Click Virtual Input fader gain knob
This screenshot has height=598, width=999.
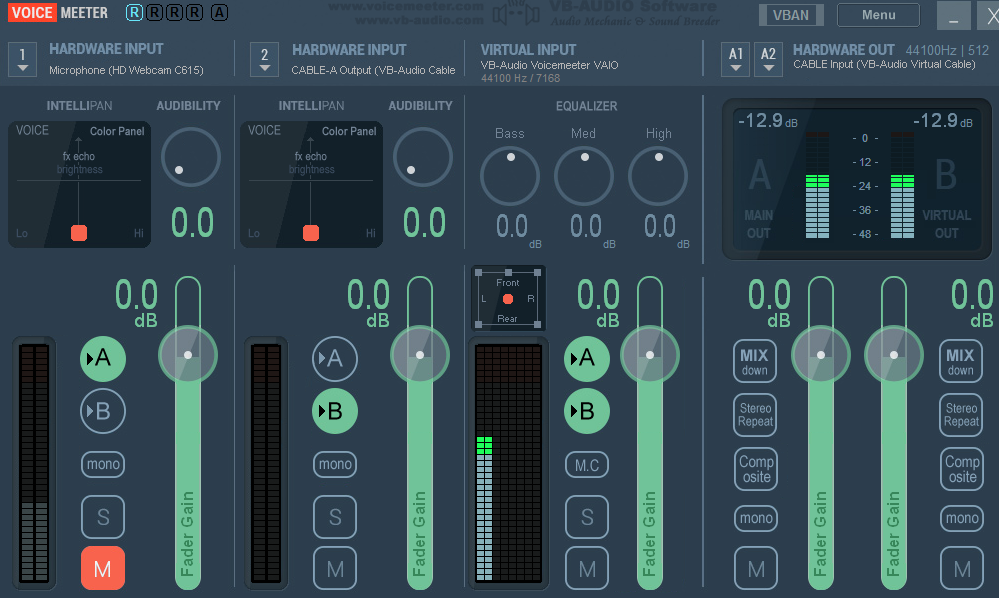650,355
